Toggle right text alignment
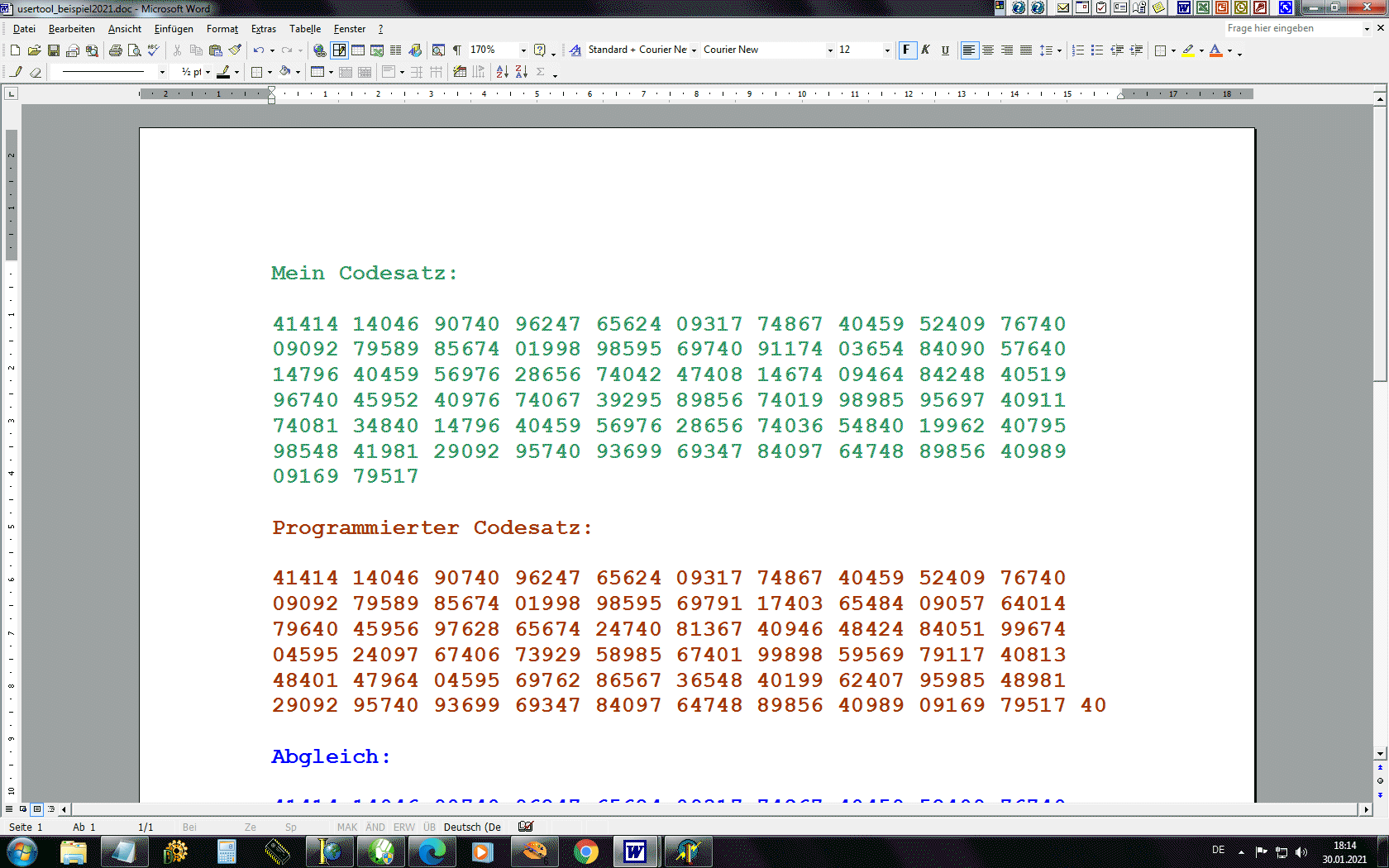The height and width of the screenshot is (868, 1389). click(1007, 50)
